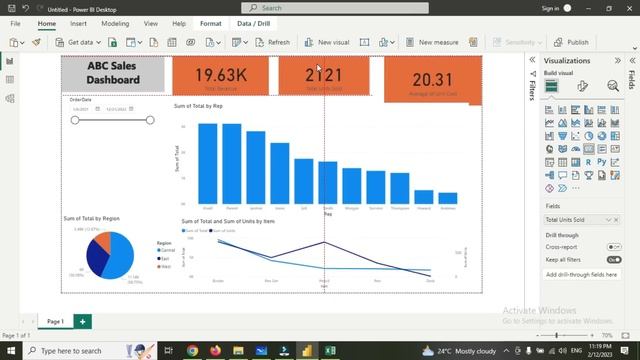This screenshot has width=640, height=360.
Task: Open the Get data dropdown arrow
Action: [98, 42]
